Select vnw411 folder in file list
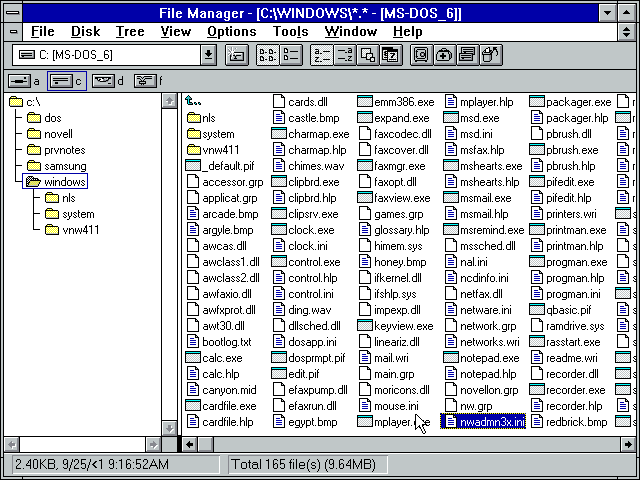 click(213, 150)
